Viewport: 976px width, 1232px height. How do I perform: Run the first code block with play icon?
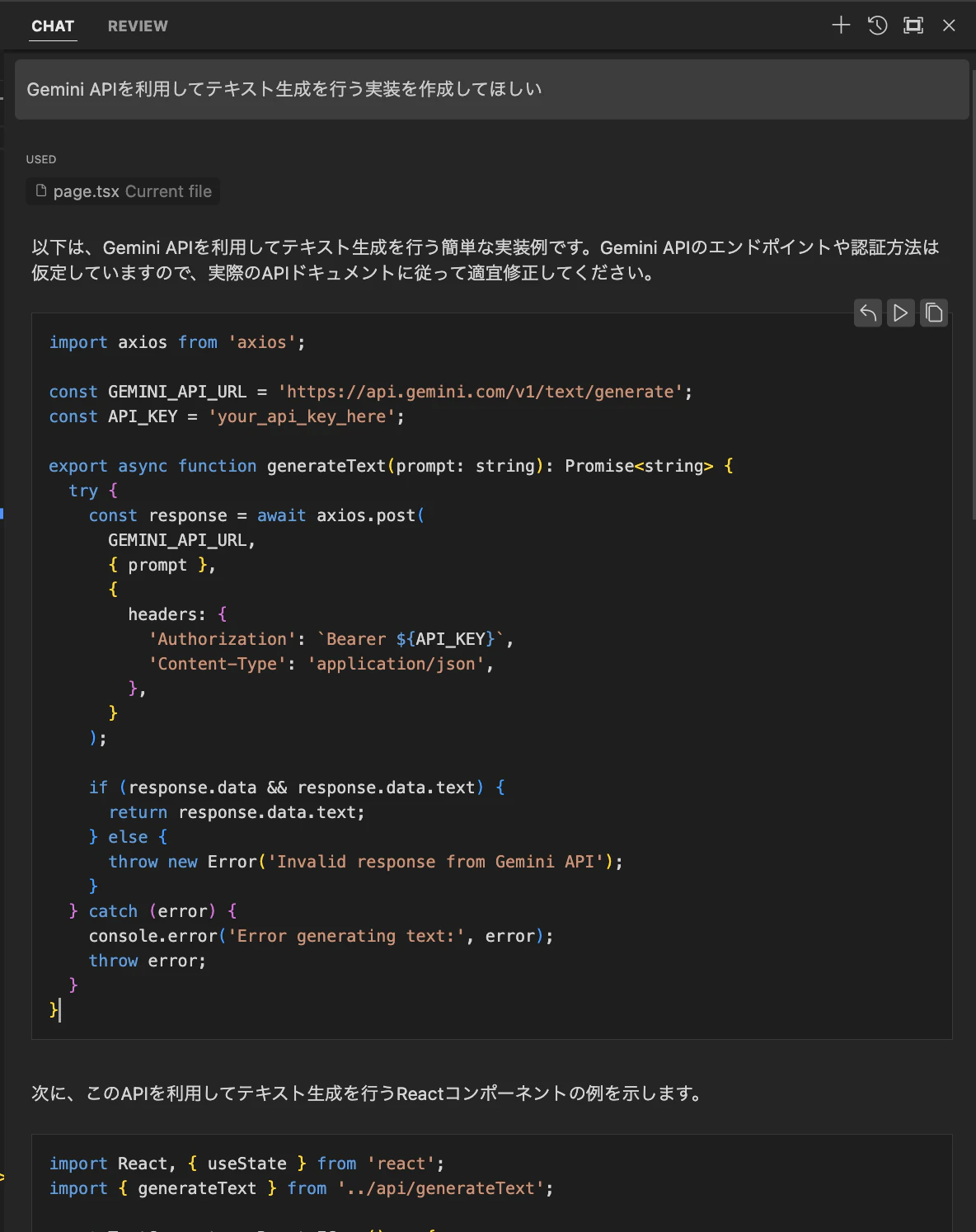[x=900, y=313]
